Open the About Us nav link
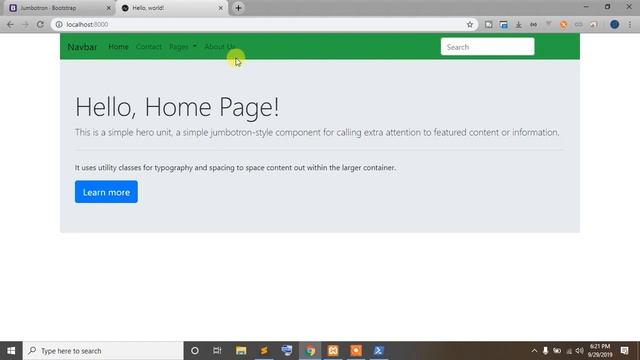Screen dimensions: 640x360 click(220, 47)
